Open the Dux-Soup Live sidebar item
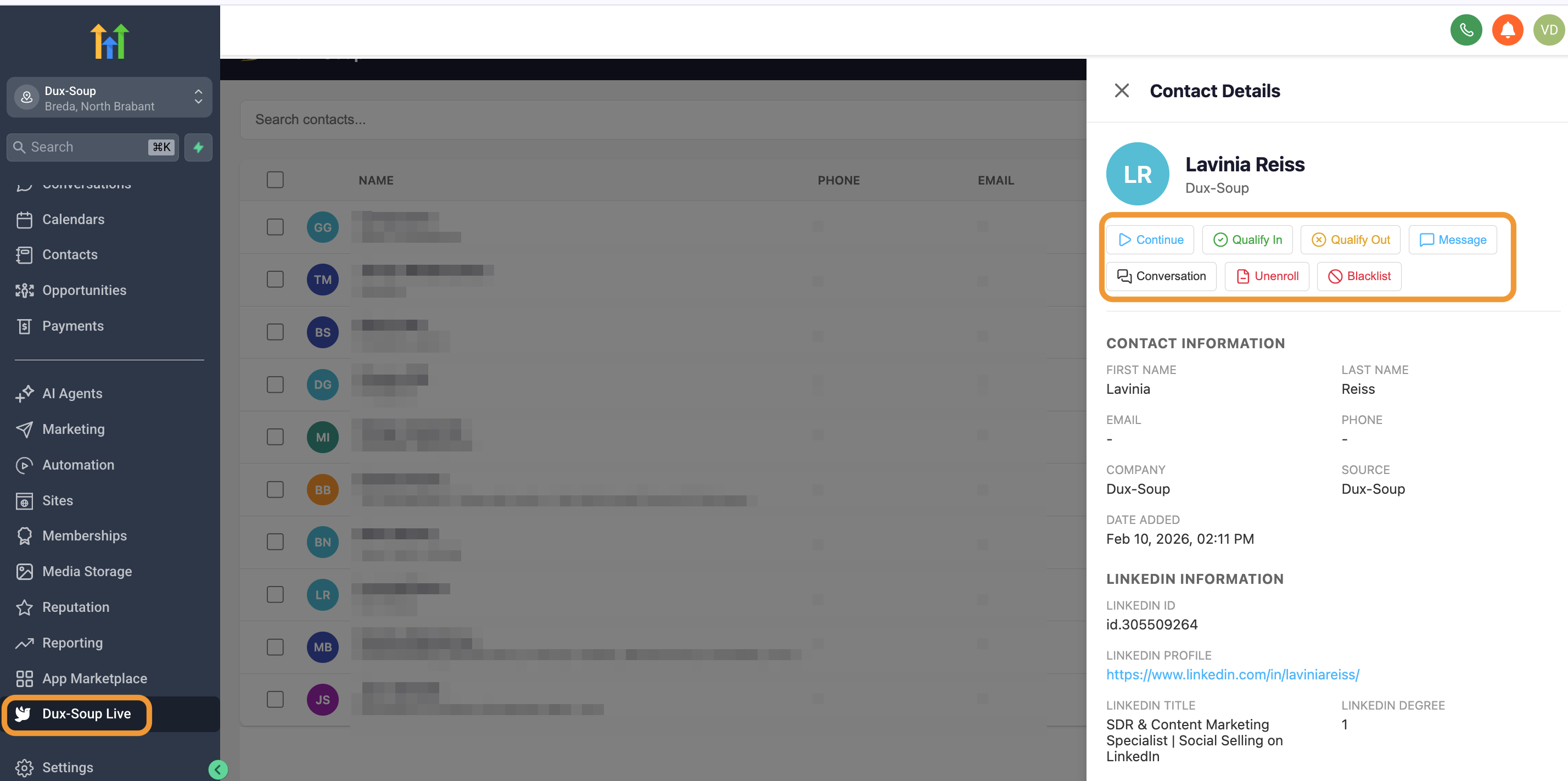1568x781 pixels. pyautogui.click(x=86, y=713)
